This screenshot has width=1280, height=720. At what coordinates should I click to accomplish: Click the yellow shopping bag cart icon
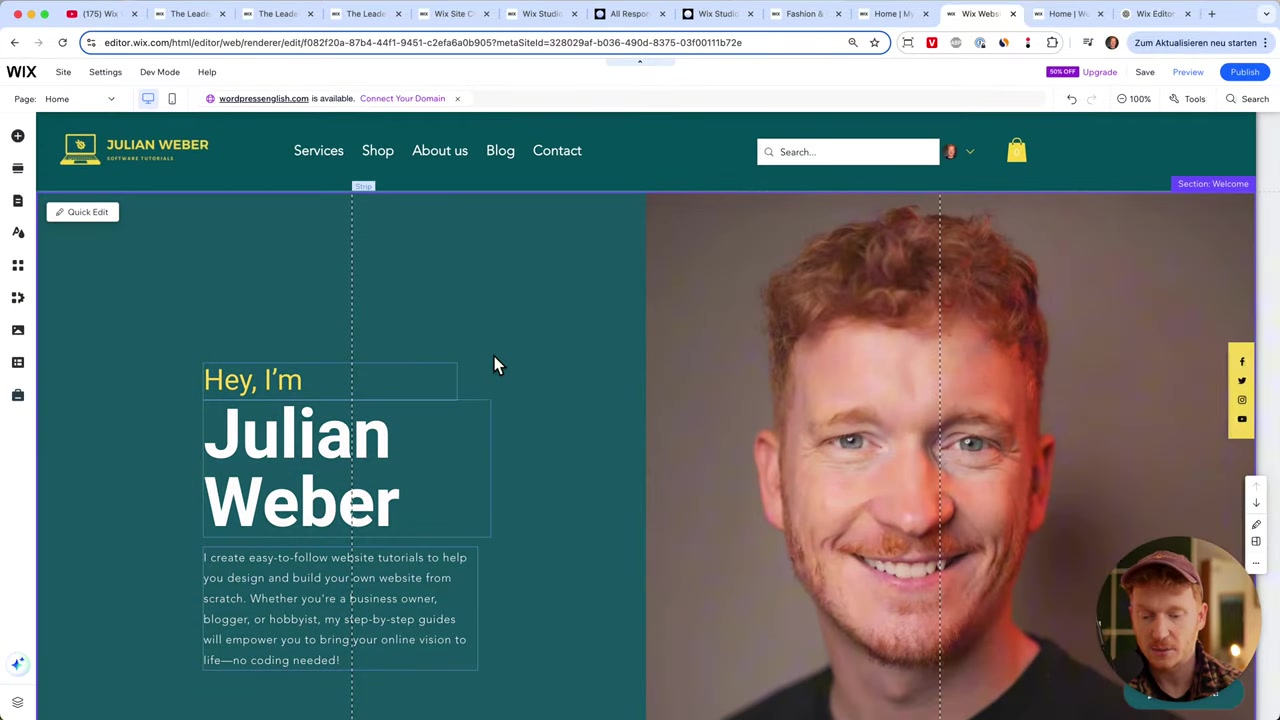[1016, 150]
